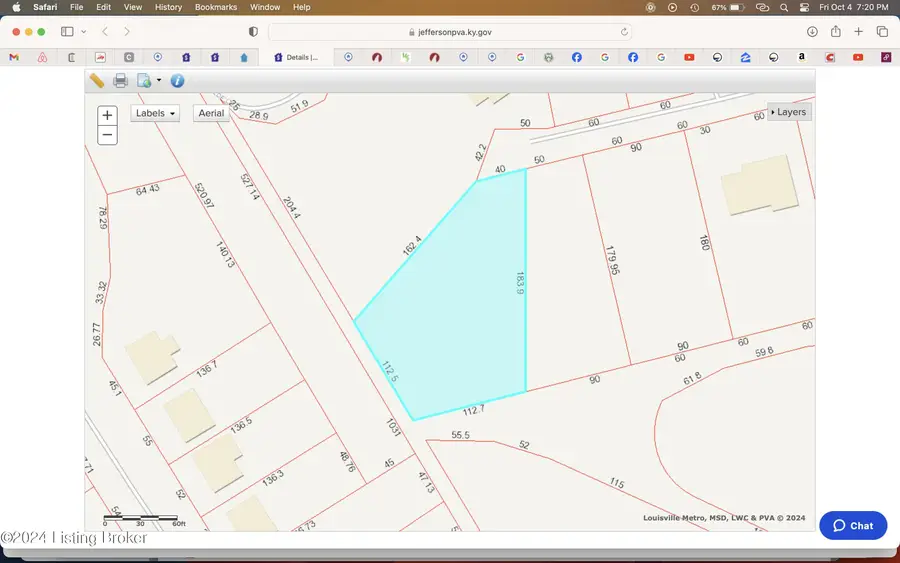Click the 527.14 dimension label
The width and height of the screenshot is (900, 563).
250,187
